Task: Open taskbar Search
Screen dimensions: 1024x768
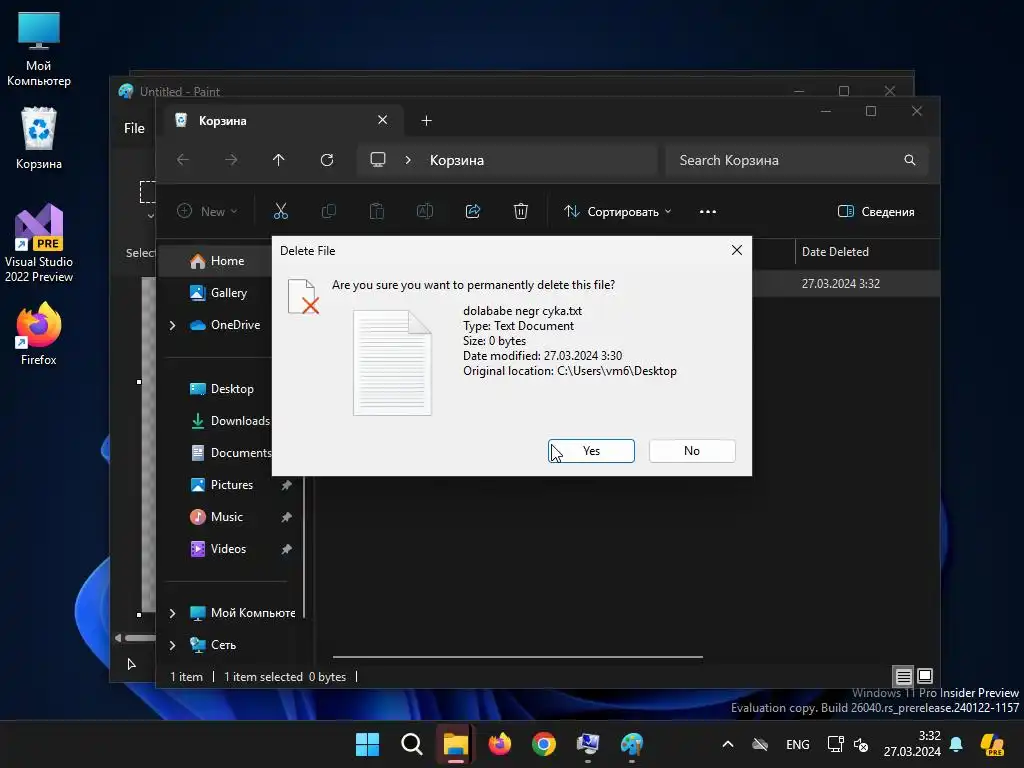Action: [x=411, y=744]
